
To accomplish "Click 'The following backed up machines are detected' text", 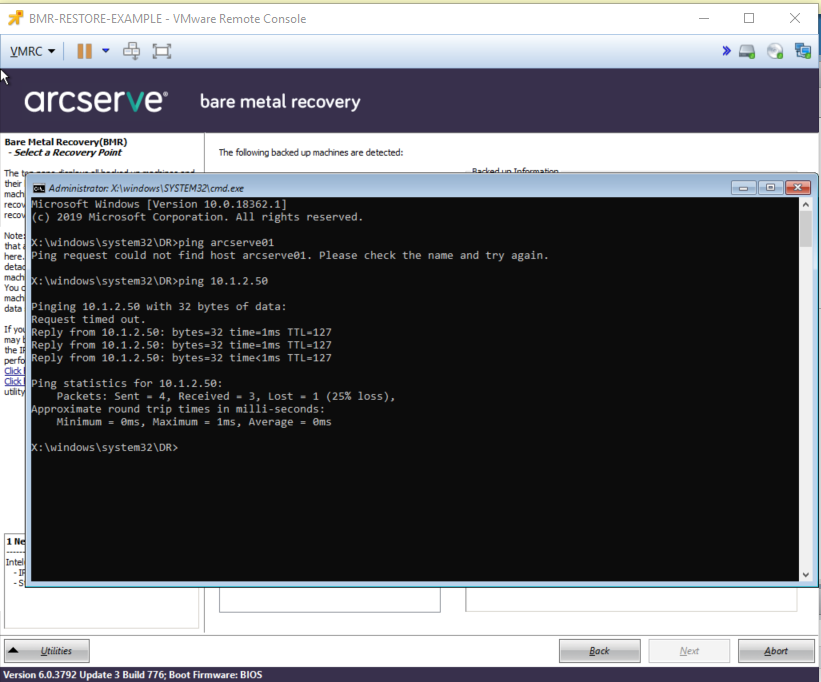I will (x=311, y=152).
